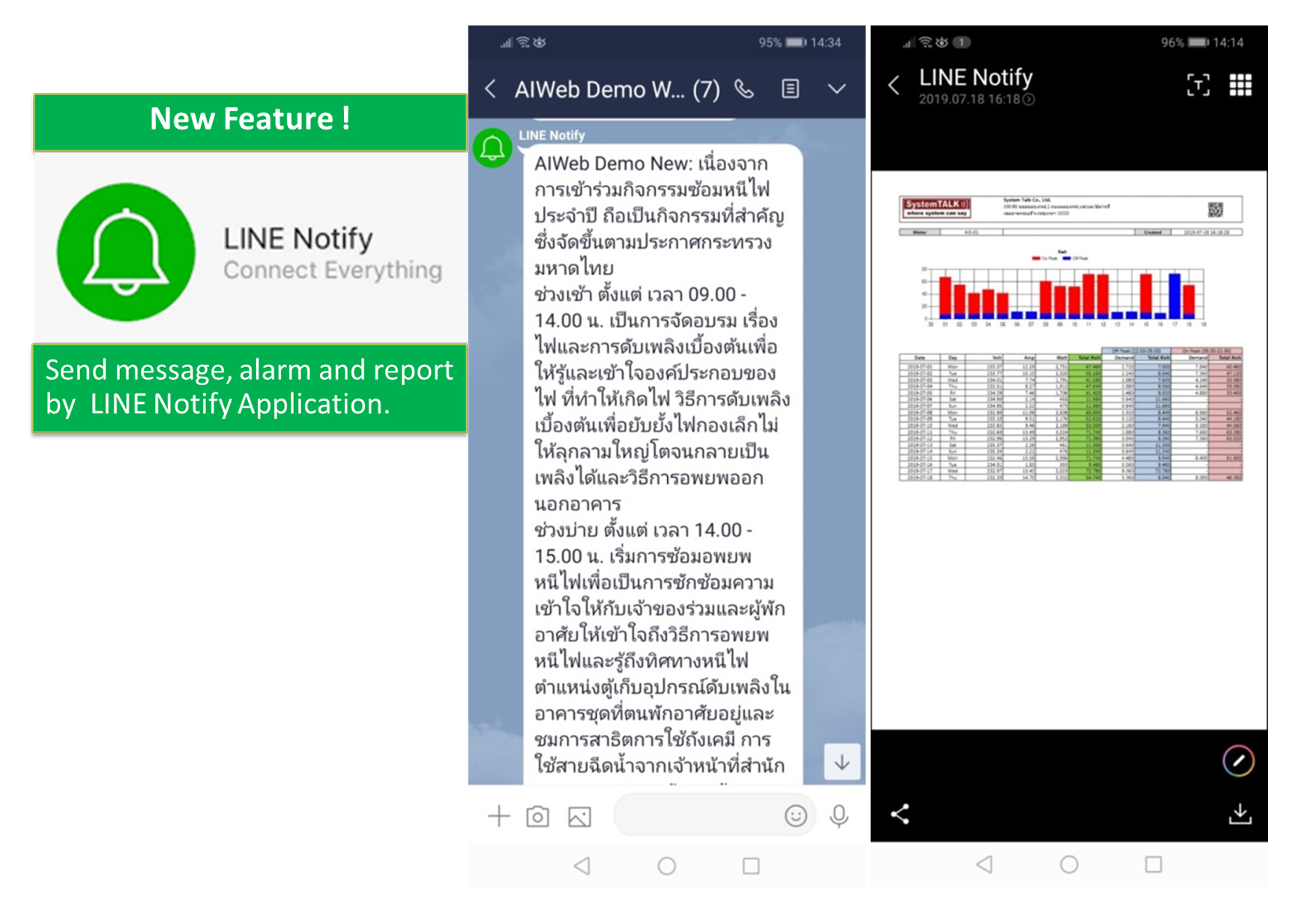Screen dimensions: 1316x899
Task: Click the LINE Notify viewer title
Action: point(976,77)
